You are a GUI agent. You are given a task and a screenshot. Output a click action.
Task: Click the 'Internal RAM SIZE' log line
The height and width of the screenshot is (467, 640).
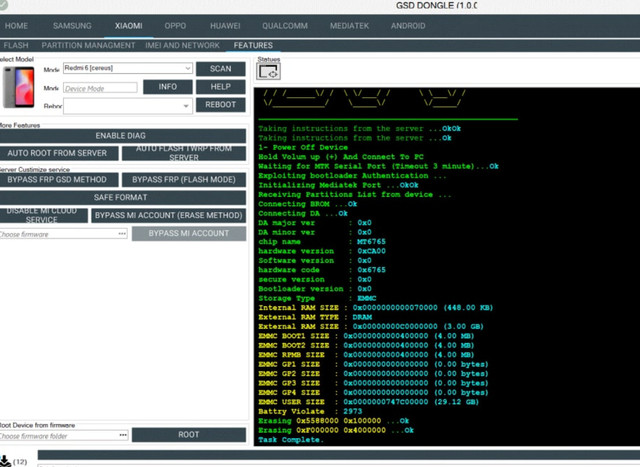tap(376, 308)
